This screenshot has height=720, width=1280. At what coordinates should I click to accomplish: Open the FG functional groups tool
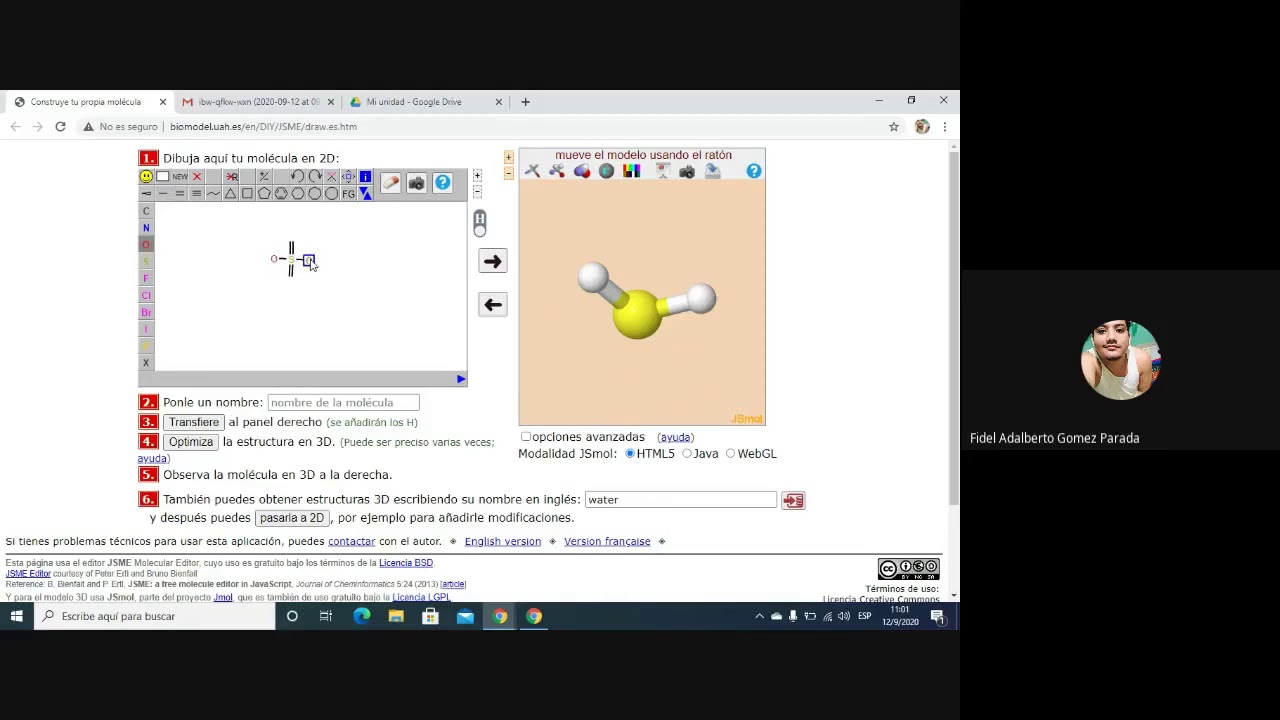tap(348, 194)
